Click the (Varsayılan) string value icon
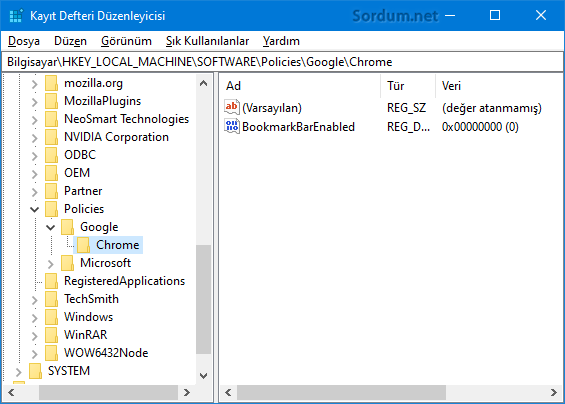 click(232, 107)
